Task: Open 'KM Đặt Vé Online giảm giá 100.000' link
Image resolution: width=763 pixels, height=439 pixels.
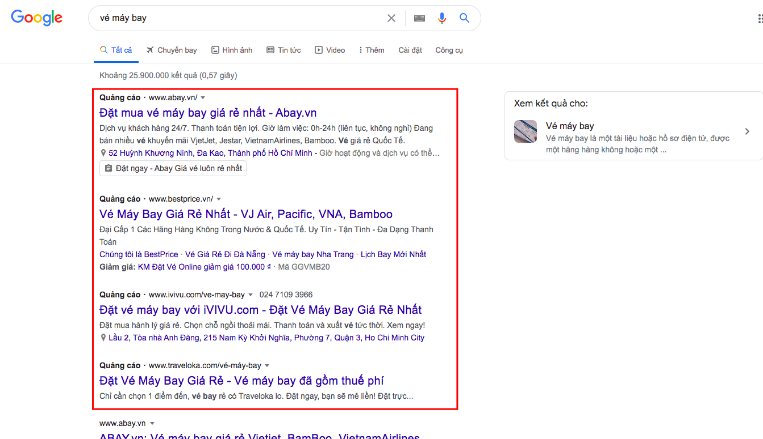Action: [x=204, y=267]
